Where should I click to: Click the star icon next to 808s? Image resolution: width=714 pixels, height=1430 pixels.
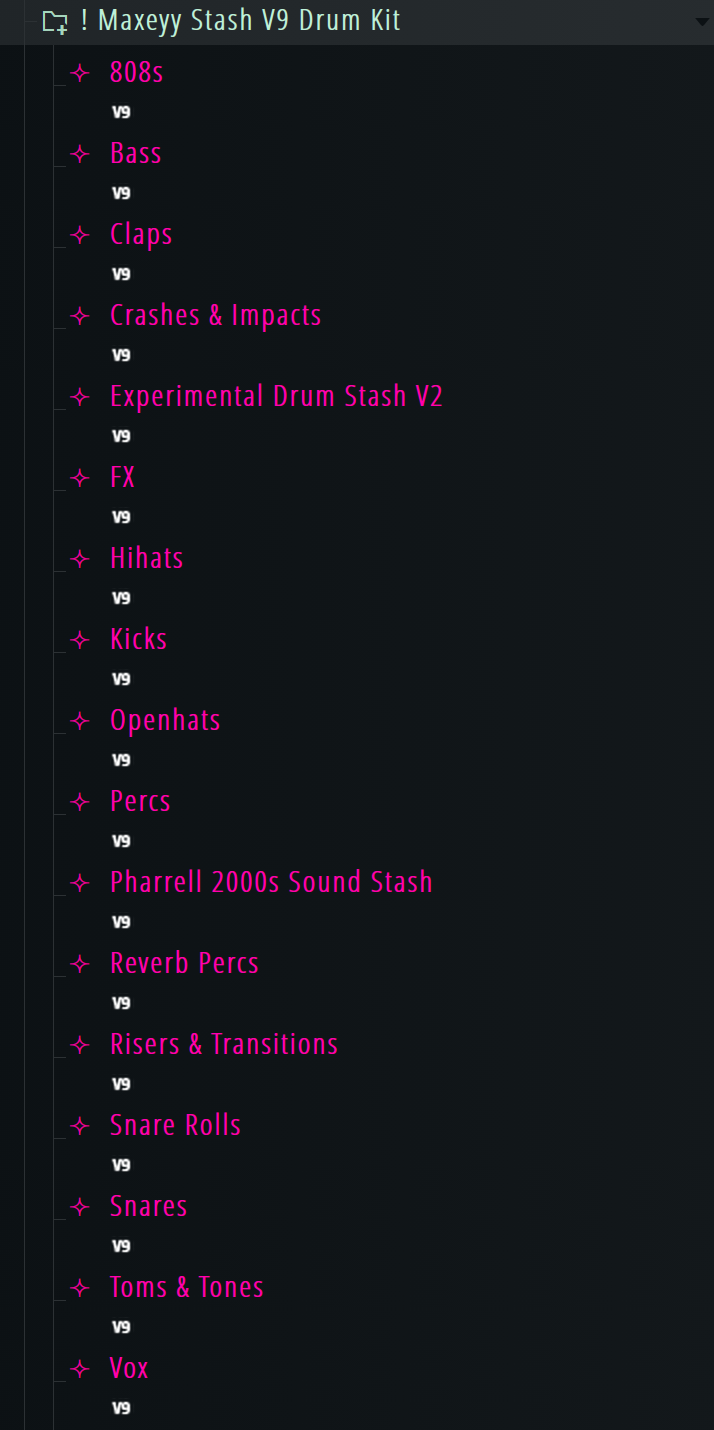tap(80, 73)
